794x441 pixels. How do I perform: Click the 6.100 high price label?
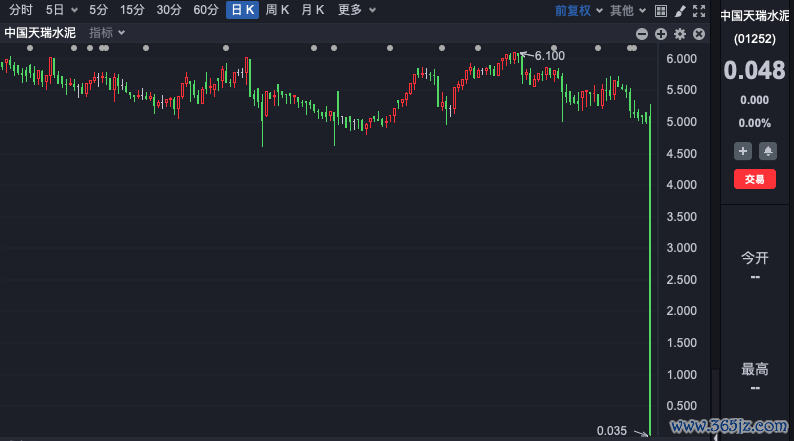coord(549,56)
